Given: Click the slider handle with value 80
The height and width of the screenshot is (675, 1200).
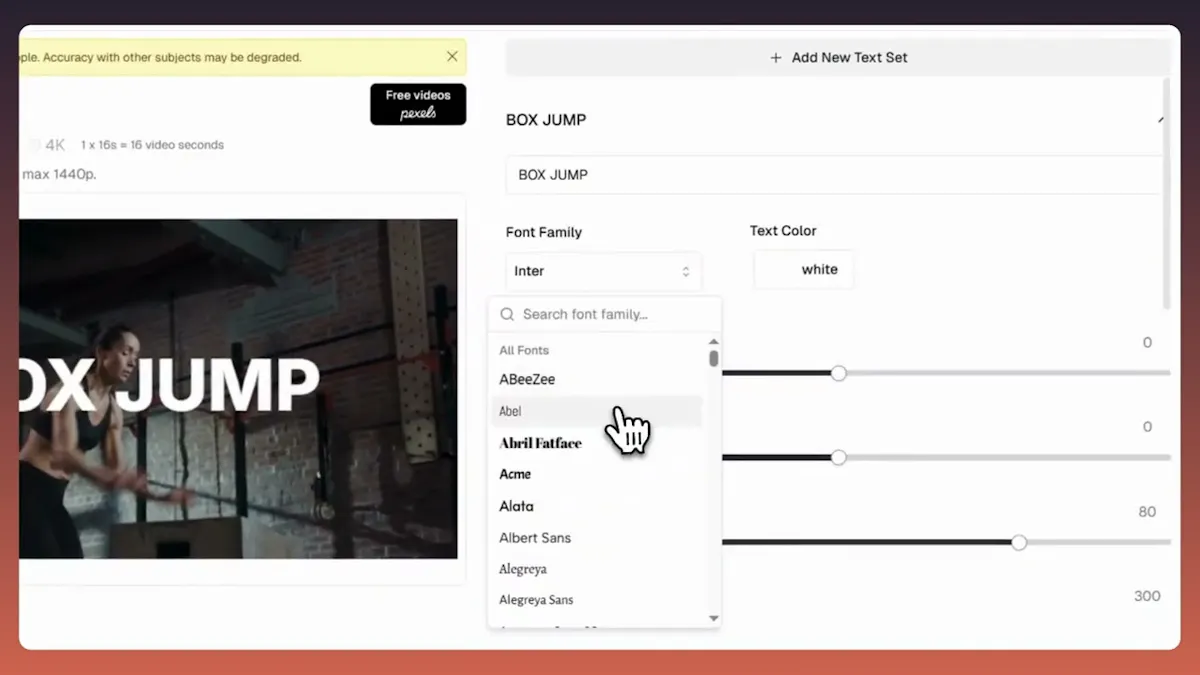Looking at the screenshot, I should click(x=1019, y=542).
